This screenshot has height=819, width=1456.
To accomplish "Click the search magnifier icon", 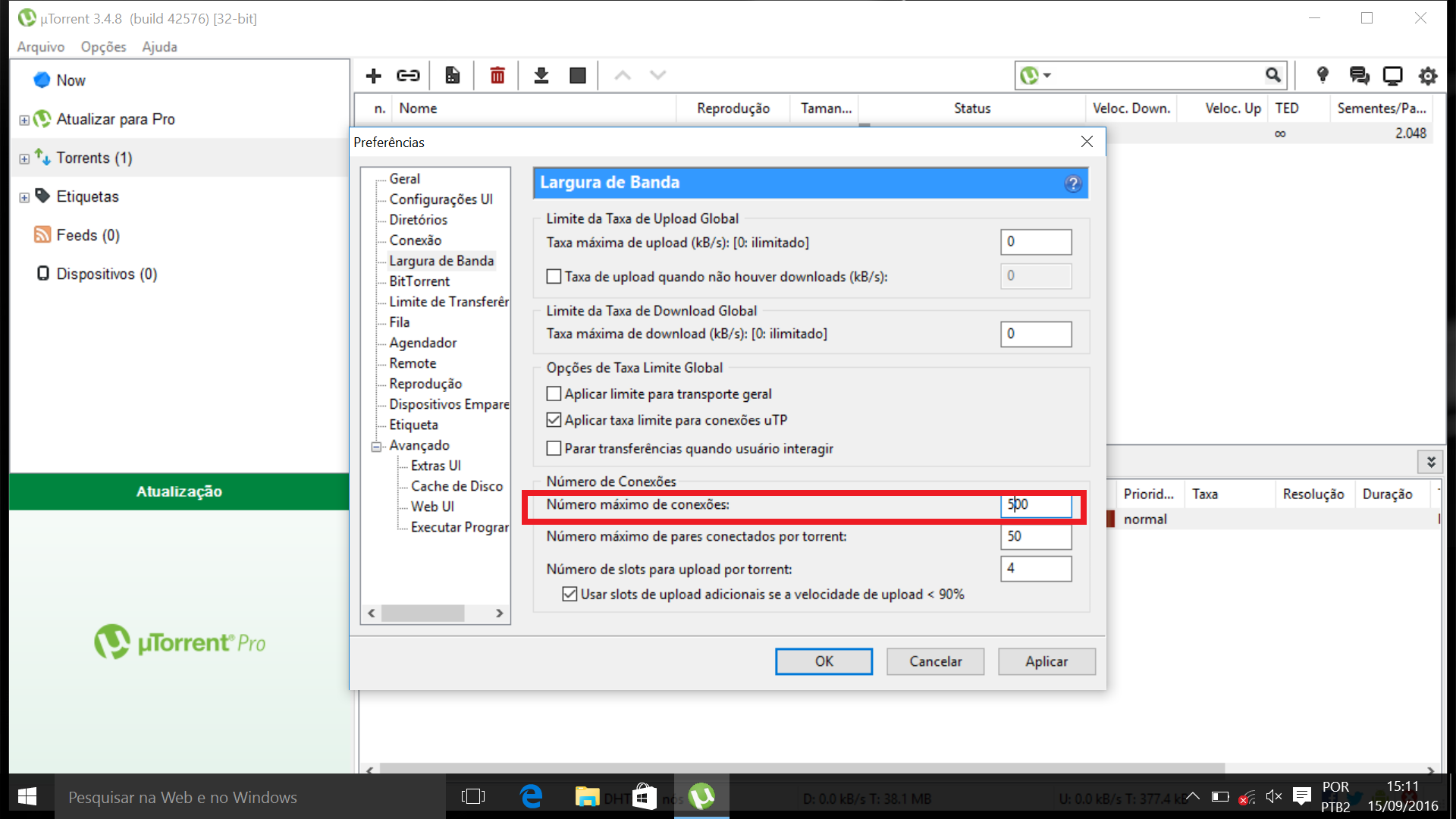I will coord(1273,75).
